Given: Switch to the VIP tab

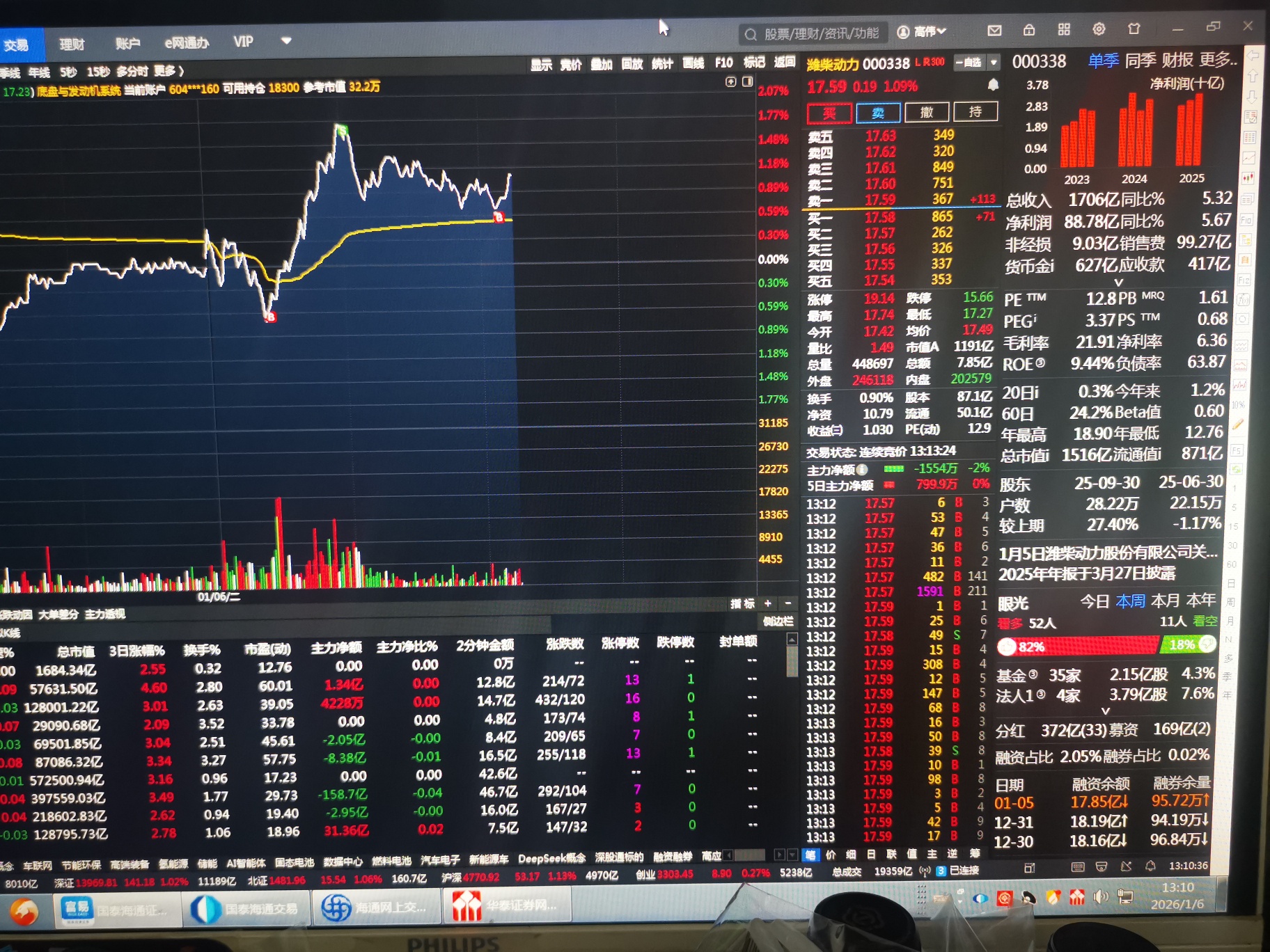Looking at the screenshot, I should pos(243,42).
